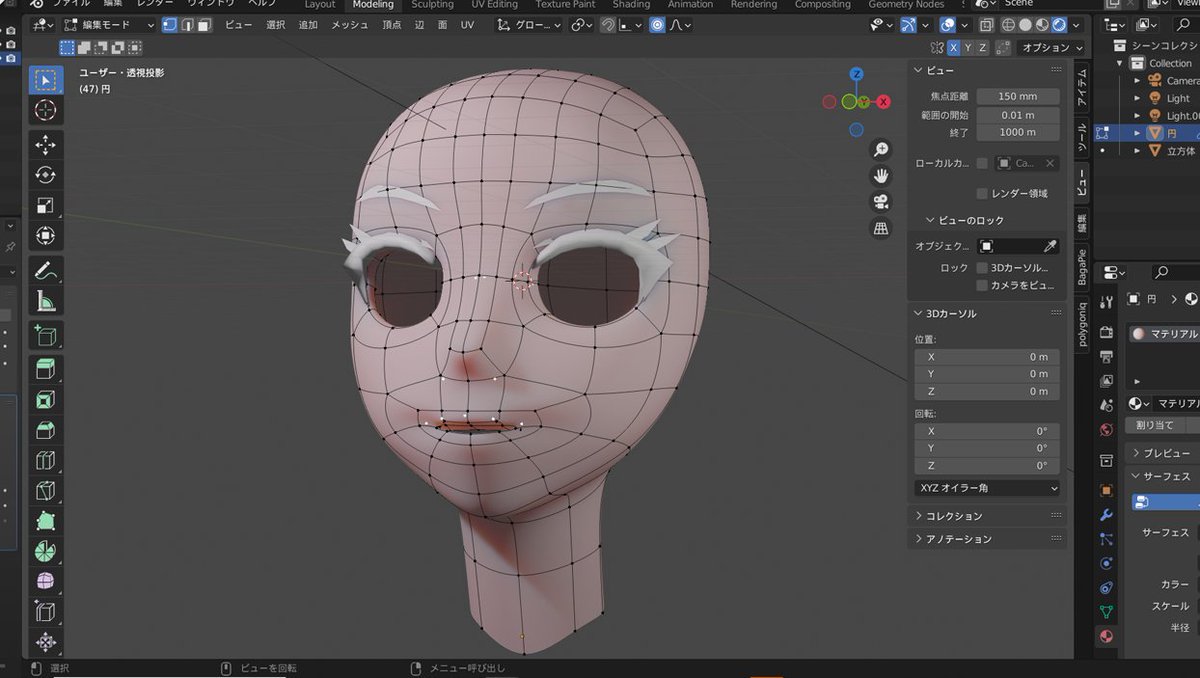This screenshot has width=1200, height=678.
Task: Enable the カメラをビュー lock checkbox
Action: pyautogui.click(x=982, y=285)
